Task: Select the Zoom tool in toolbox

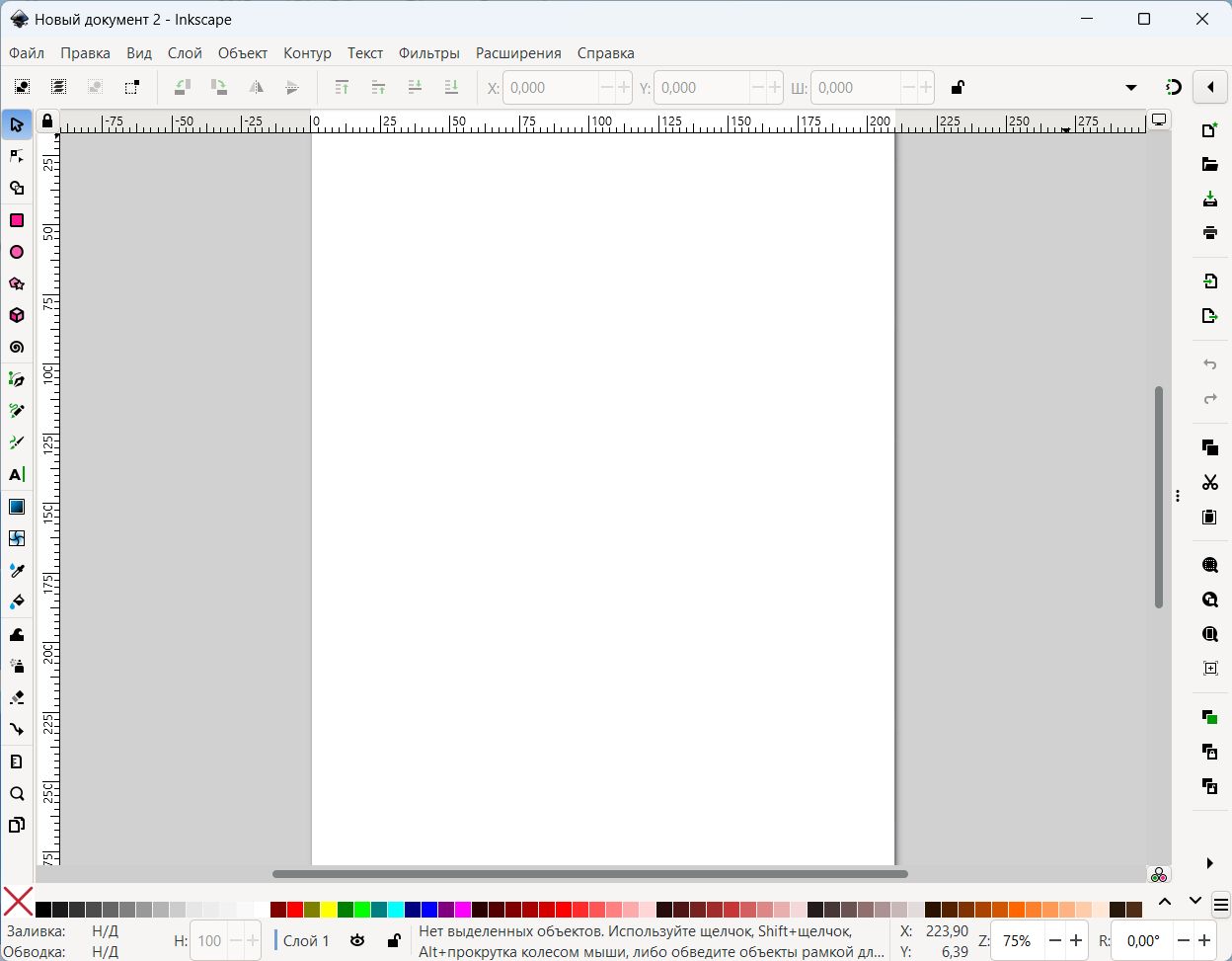Action: pyautogui.click(x=17, y=794)
